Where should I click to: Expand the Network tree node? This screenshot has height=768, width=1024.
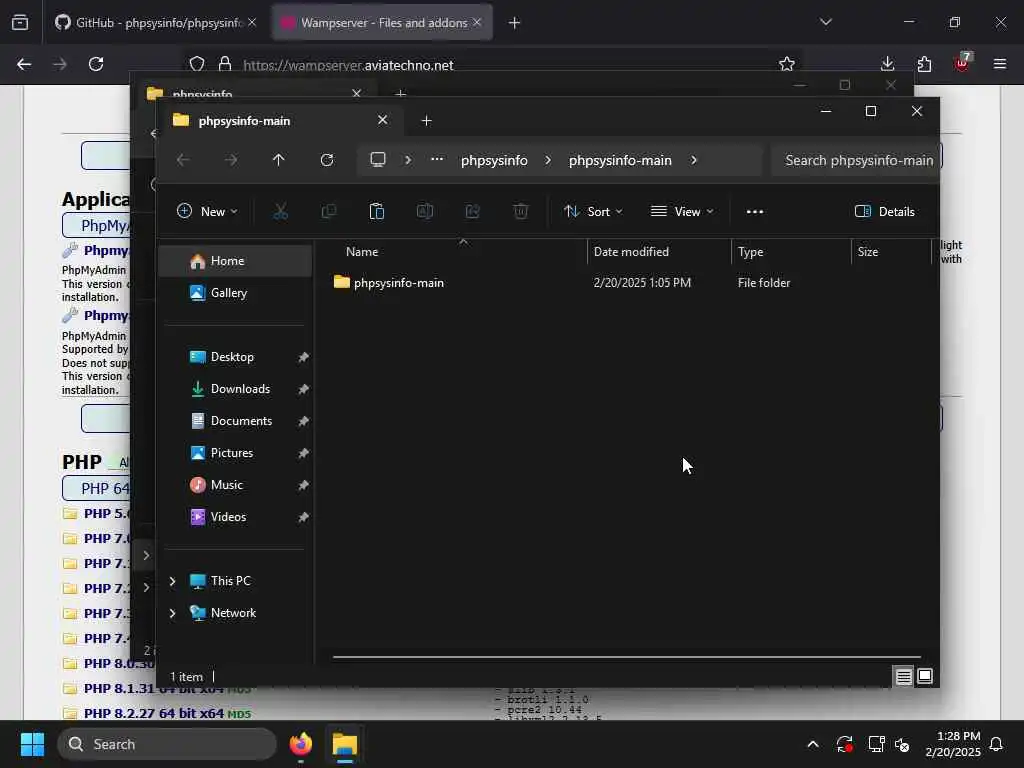tap(172, 613)
